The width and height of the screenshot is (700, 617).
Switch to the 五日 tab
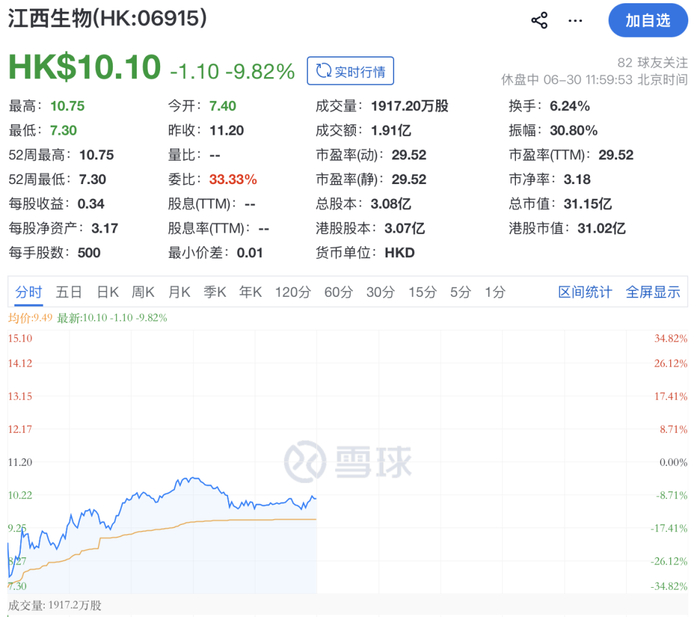[x=69, y=292]
